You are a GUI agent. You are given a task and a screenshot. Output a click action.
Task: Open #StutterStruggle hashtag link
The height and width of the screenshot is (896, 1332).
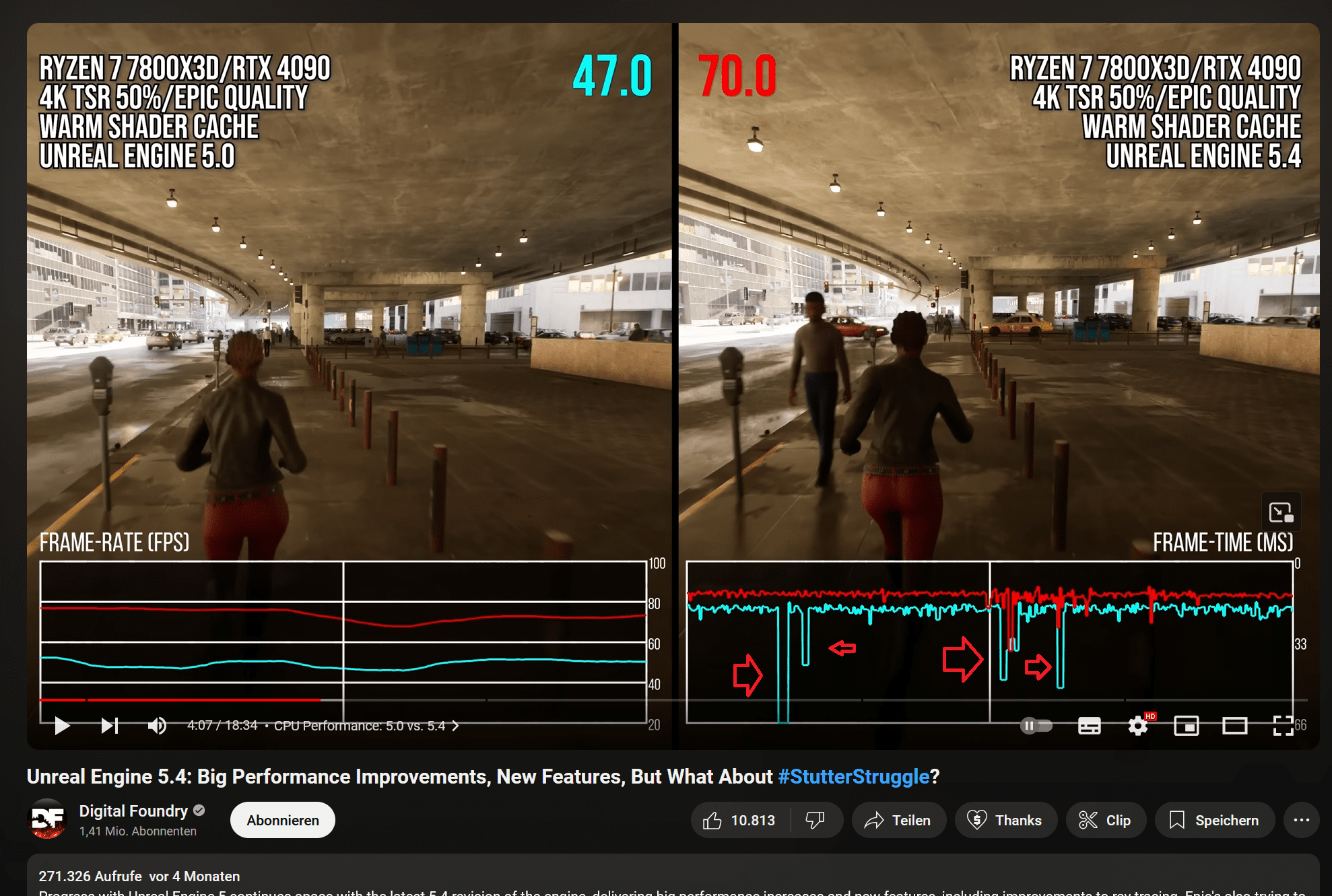[853, 777]
